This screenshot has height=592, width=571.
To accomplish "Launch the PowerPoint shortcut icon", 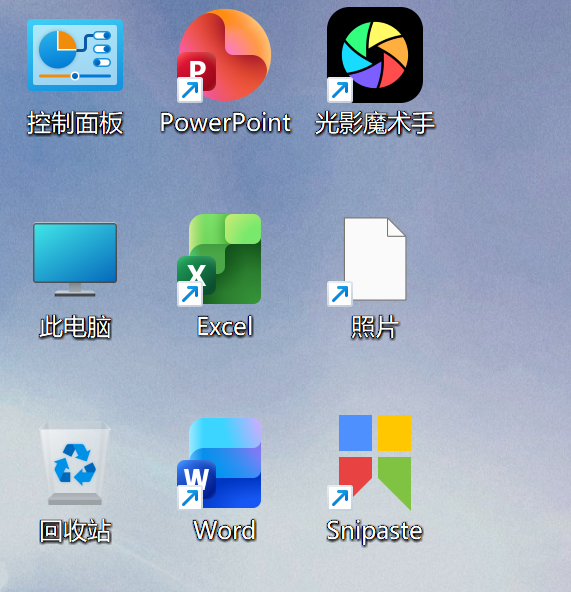I will click(x=224, y=55).
